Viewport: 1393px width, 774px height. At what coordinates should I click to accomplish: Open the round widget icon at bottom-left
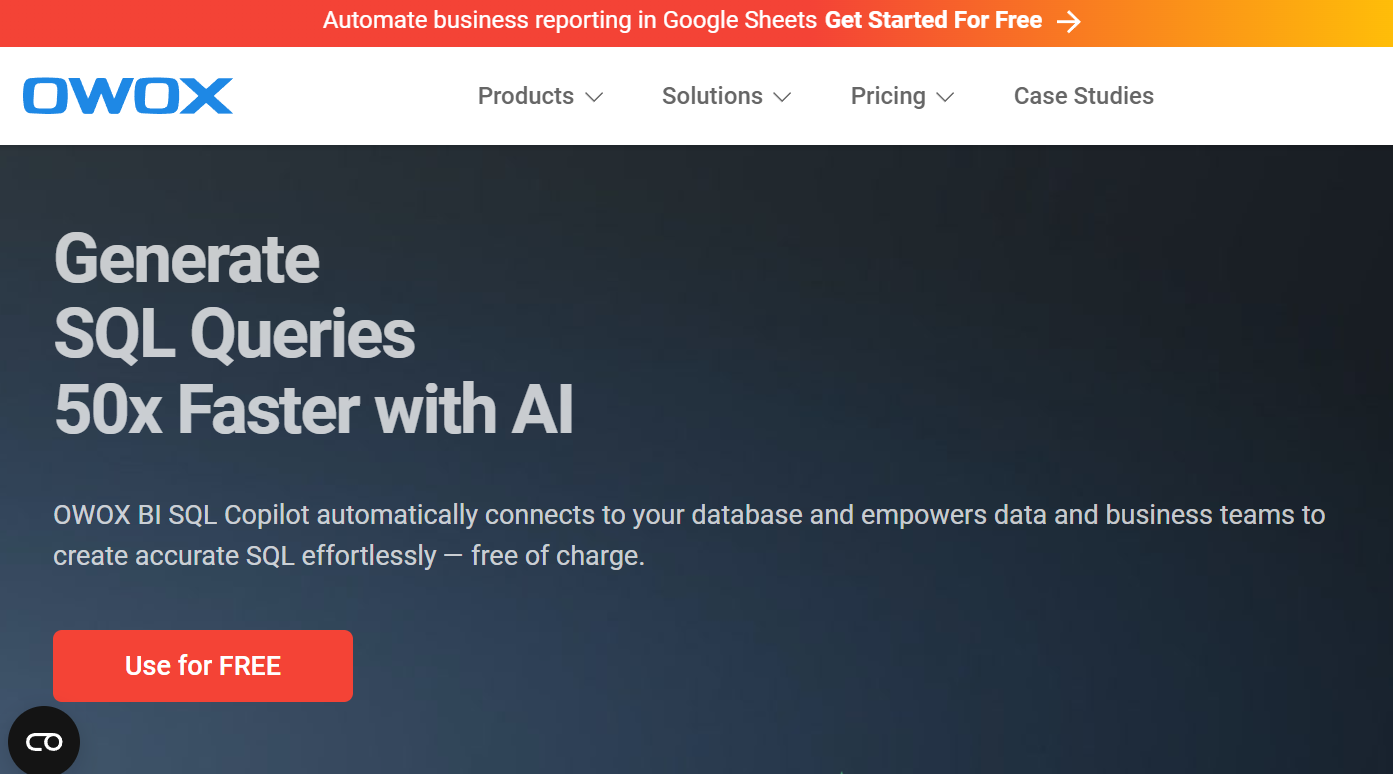coord(43,741)
